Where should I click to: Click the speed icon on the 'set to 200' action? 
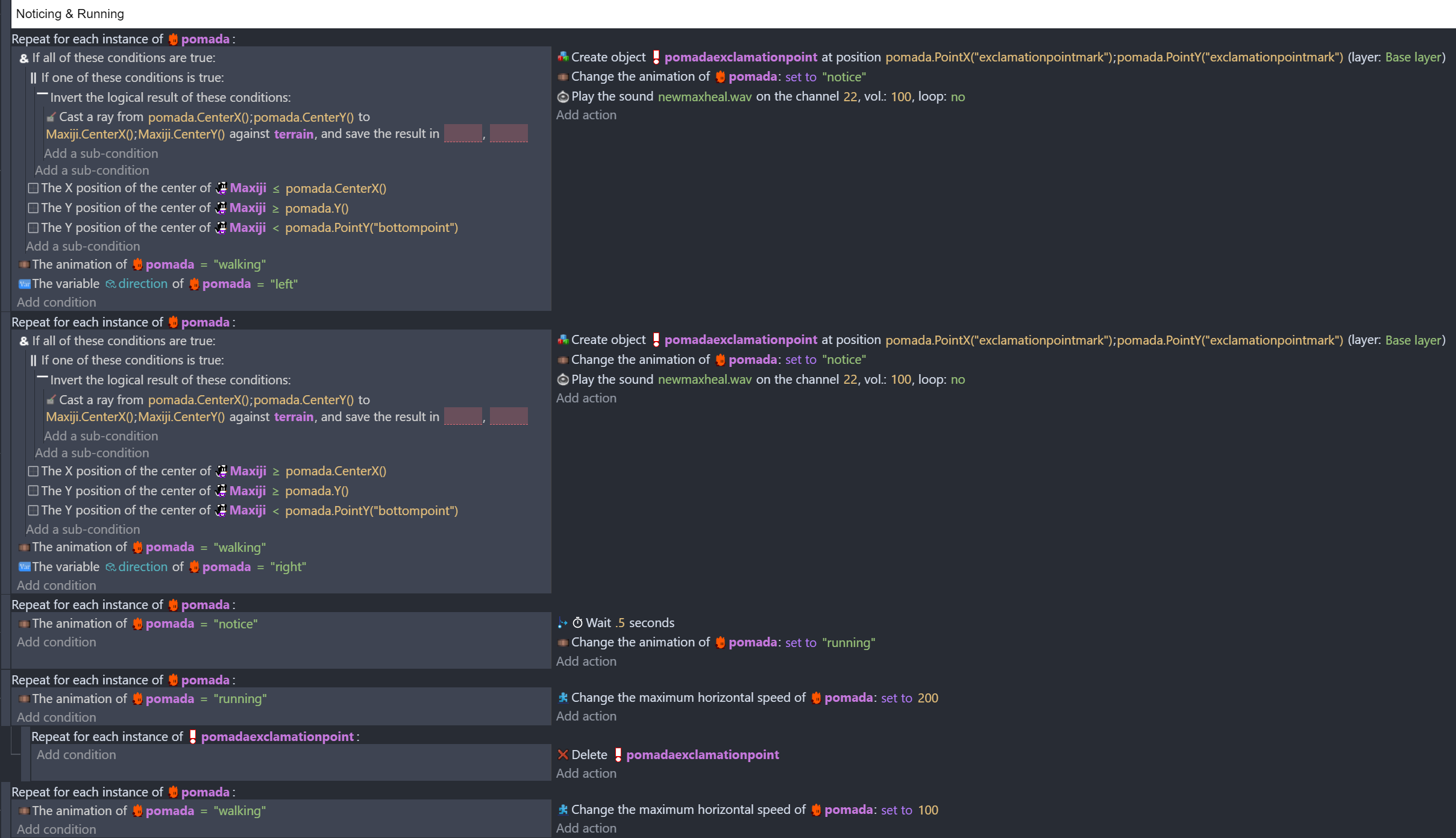click(x=563, y=698)
